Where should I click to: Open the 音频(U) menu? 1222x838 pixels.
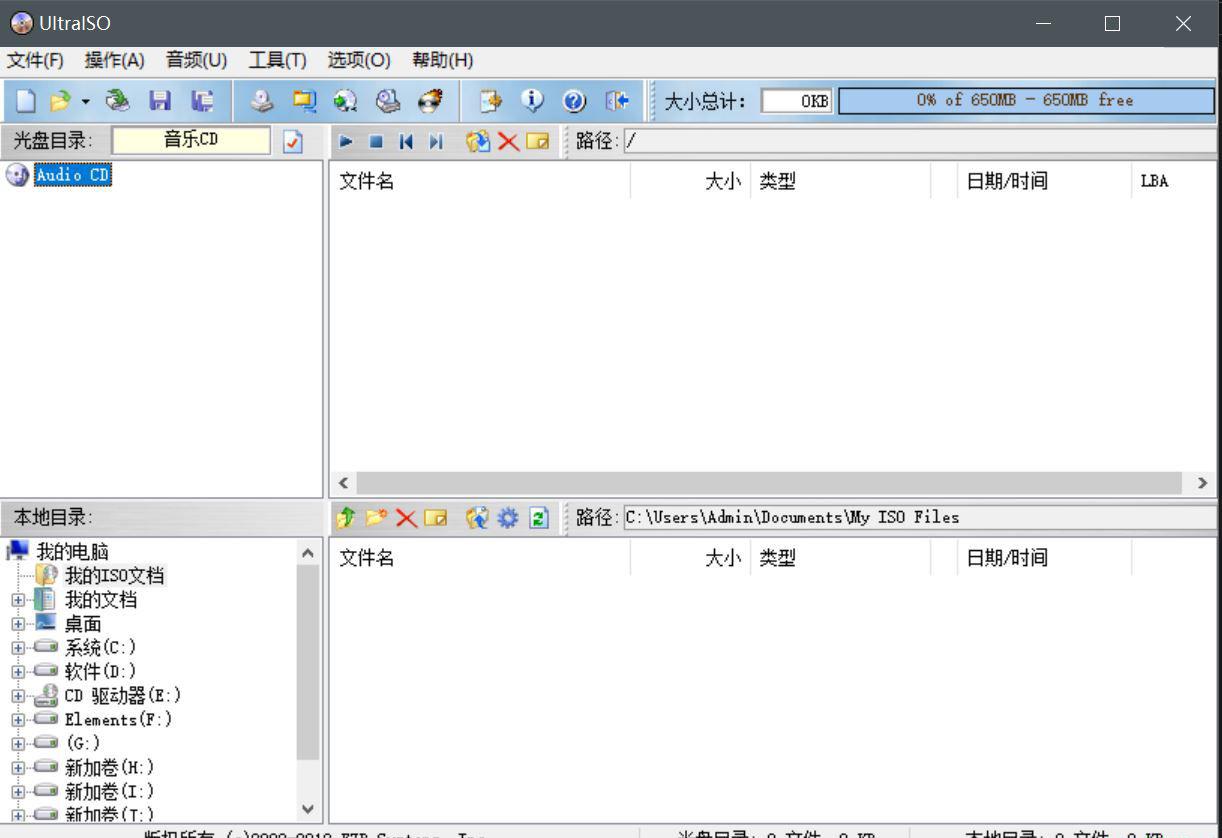[196, 60]
